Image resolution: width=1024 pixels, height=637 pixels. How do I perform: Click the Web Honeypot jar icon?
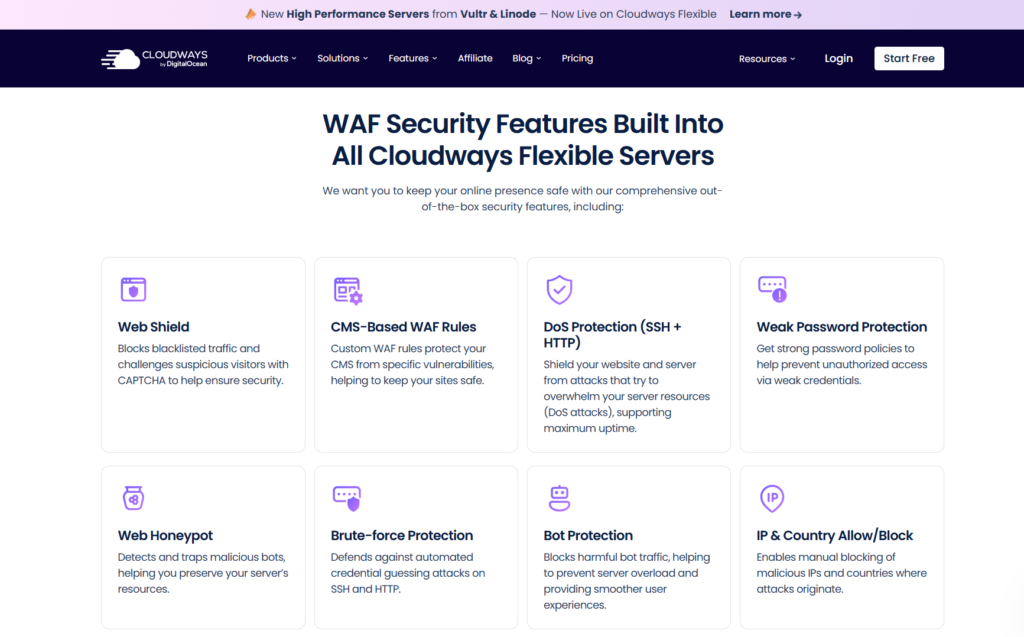pyautogui.click(x=133, y=498)
